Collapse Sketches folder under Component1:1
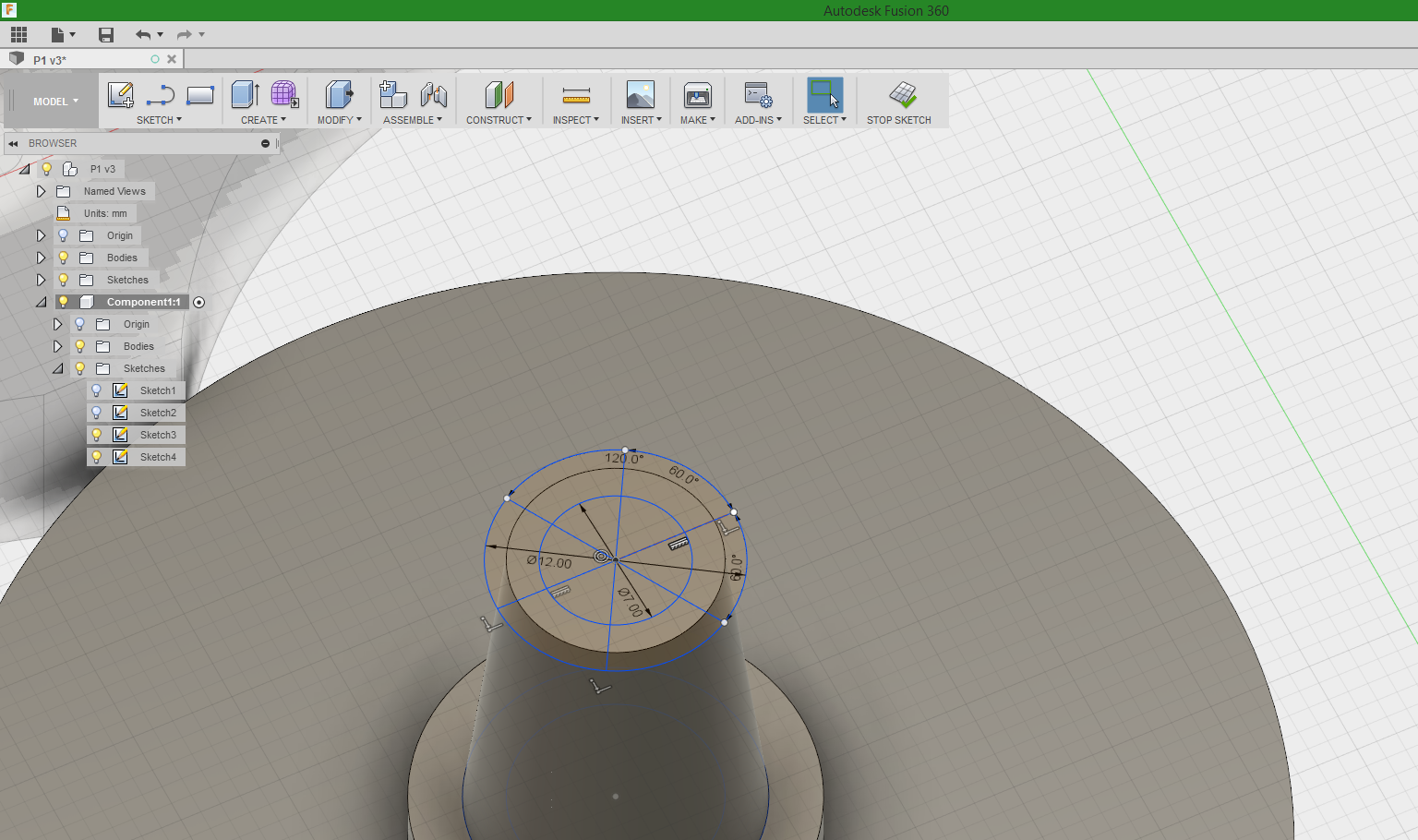The height and width of the screenshot is (840, 1418). click(58, 368)
